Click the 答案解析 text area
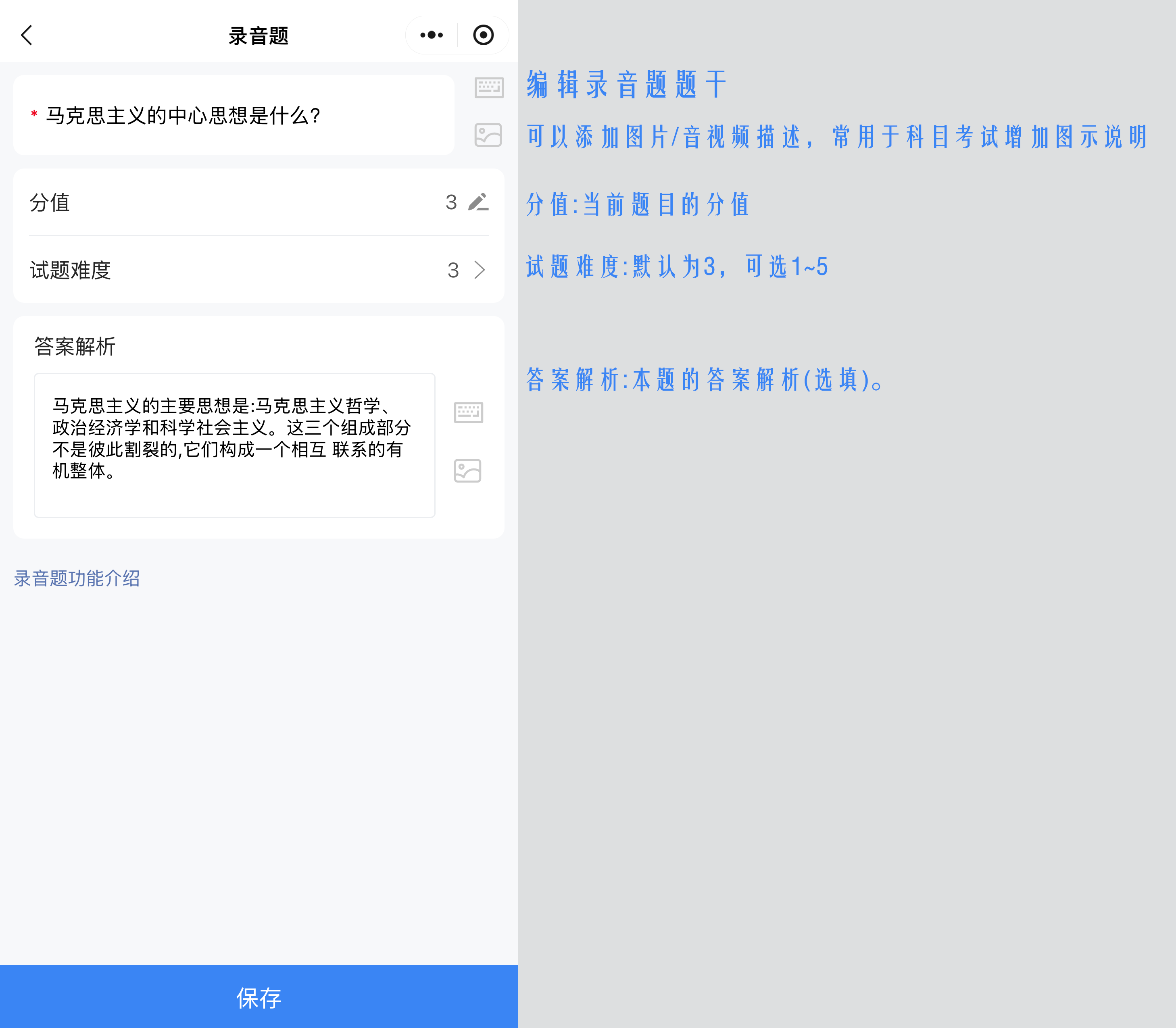The image size is (1176, 1028). (235, 446)
